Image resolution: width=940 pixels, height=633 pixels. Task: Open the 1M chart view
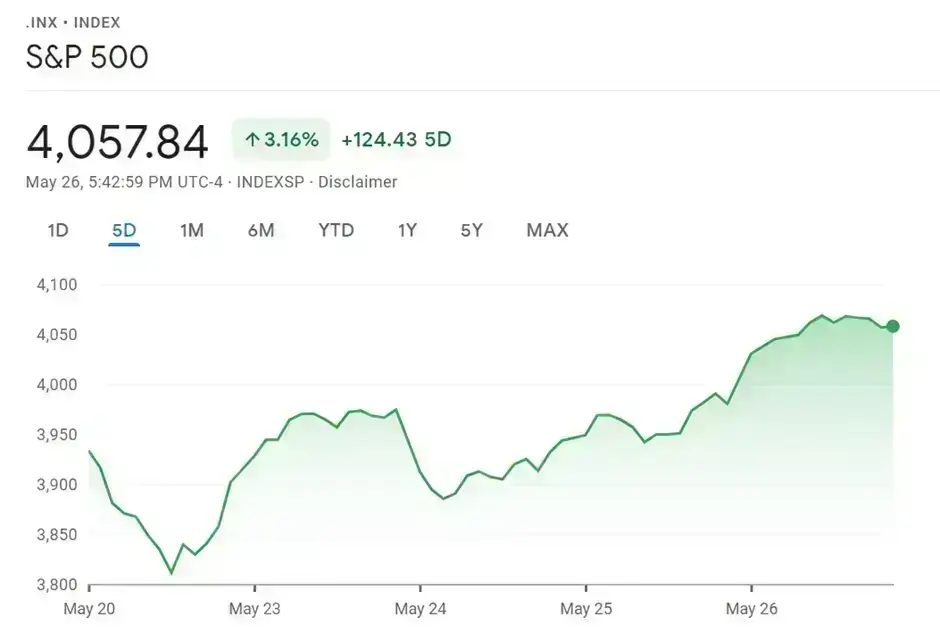click(x=191, y=230)
